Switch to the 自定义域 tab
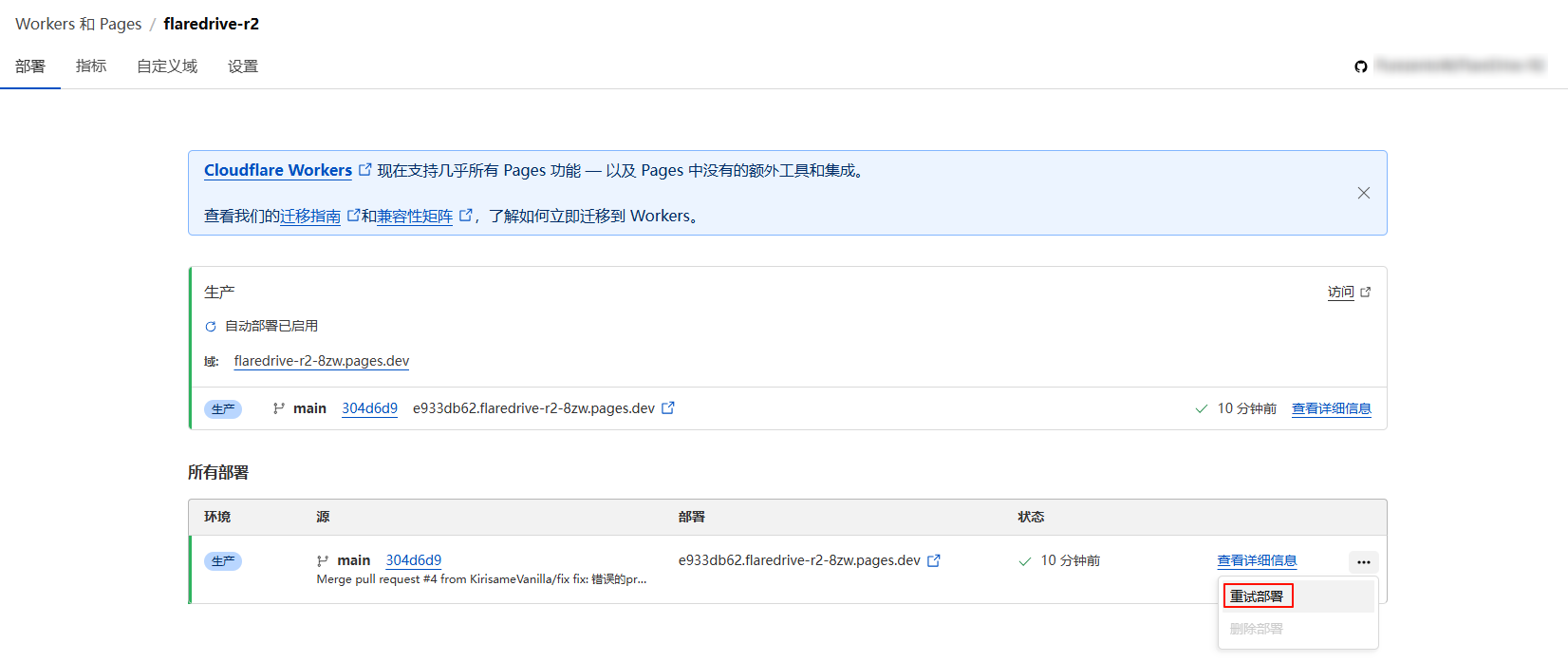1568x662 pixels. pos(167,66)
